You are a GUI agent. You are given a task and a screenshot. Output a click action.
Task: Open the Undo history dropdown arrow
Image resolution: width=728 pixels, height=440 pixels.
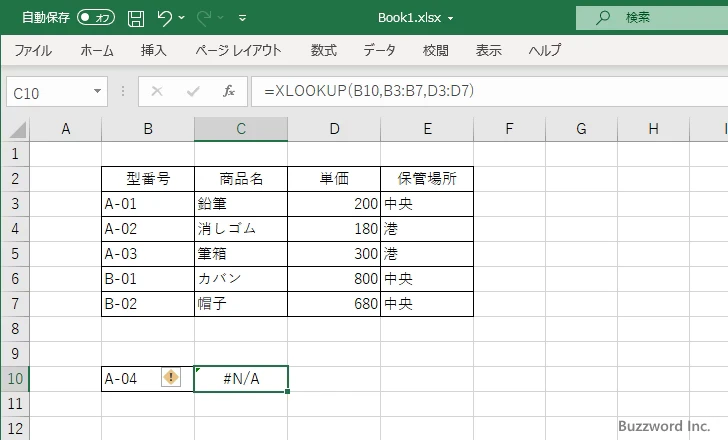(x=182, y=18)
